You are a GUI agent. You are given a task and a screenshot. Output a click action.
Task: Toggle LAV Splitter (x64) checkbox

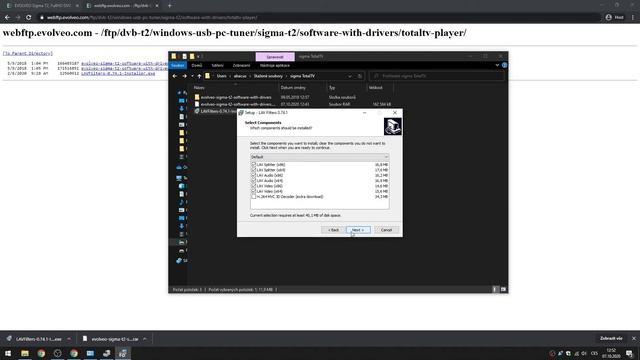(x=253, y=170)
